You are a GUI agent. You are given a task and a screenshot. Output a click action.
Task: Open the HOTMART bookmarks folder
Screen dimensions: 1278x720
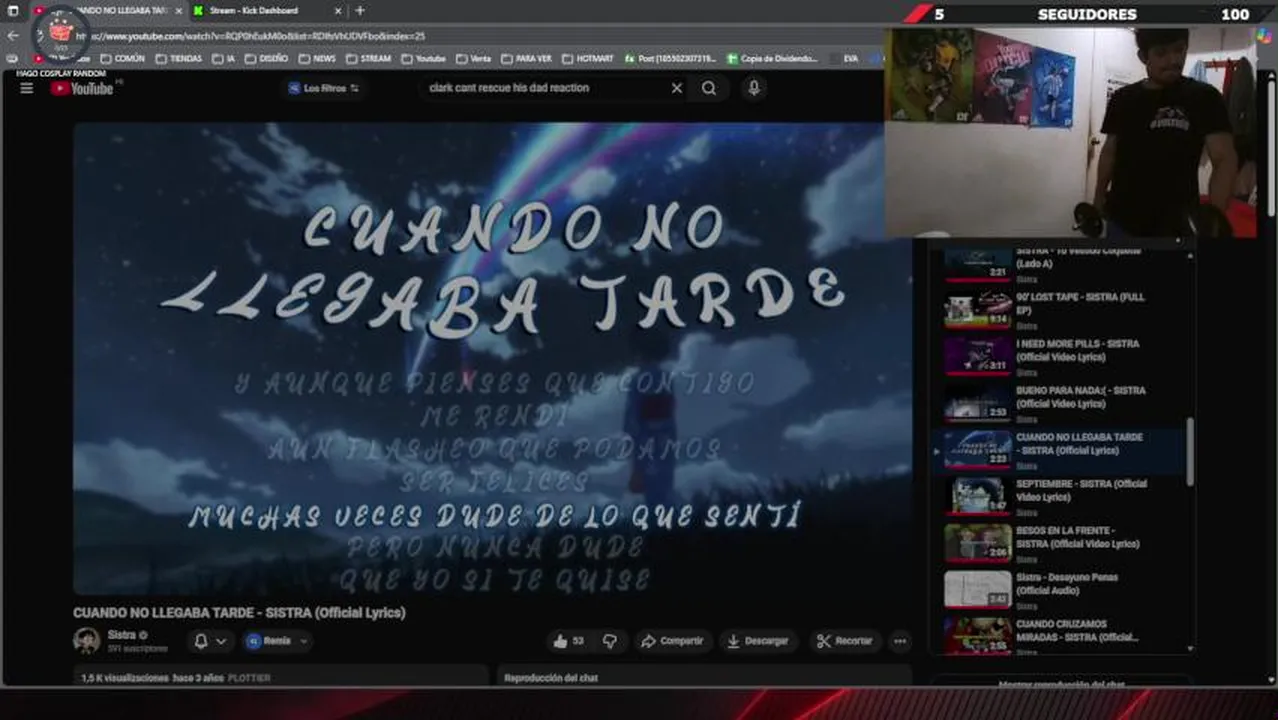588,59
